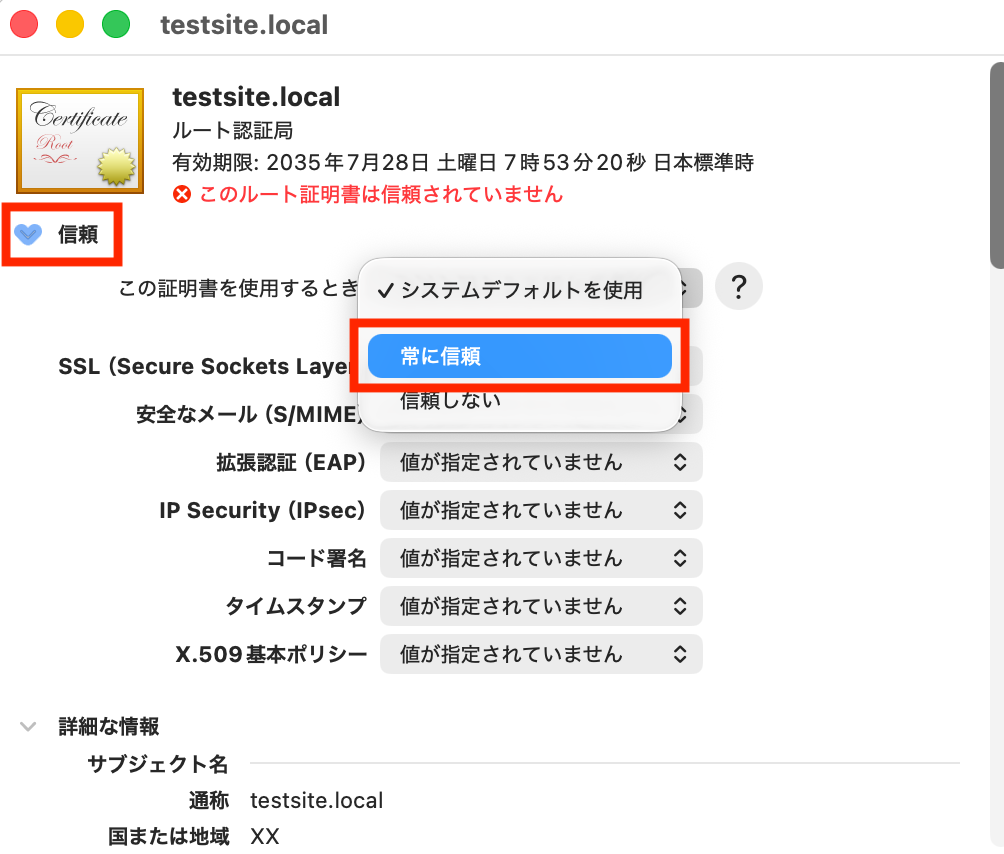Open the IP Security (IPsec) dropdown
This screenshot has width=1004, height=854.
[541, 510]
